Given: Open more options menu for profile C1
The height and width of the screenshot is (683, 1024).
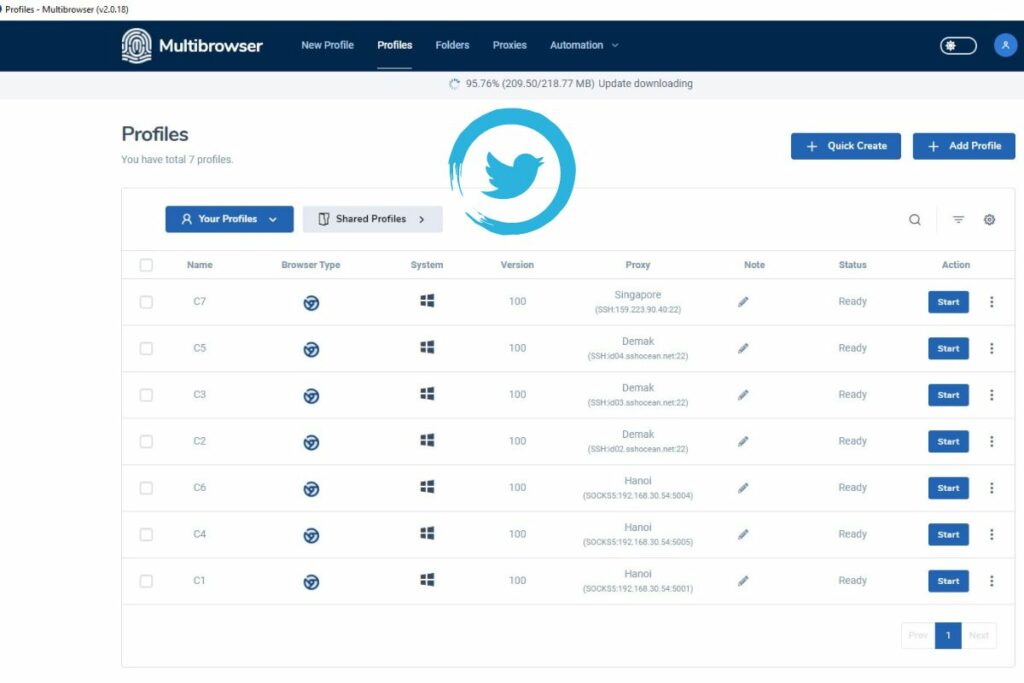Looking at the screenshot, I should (x=991, y=580).
